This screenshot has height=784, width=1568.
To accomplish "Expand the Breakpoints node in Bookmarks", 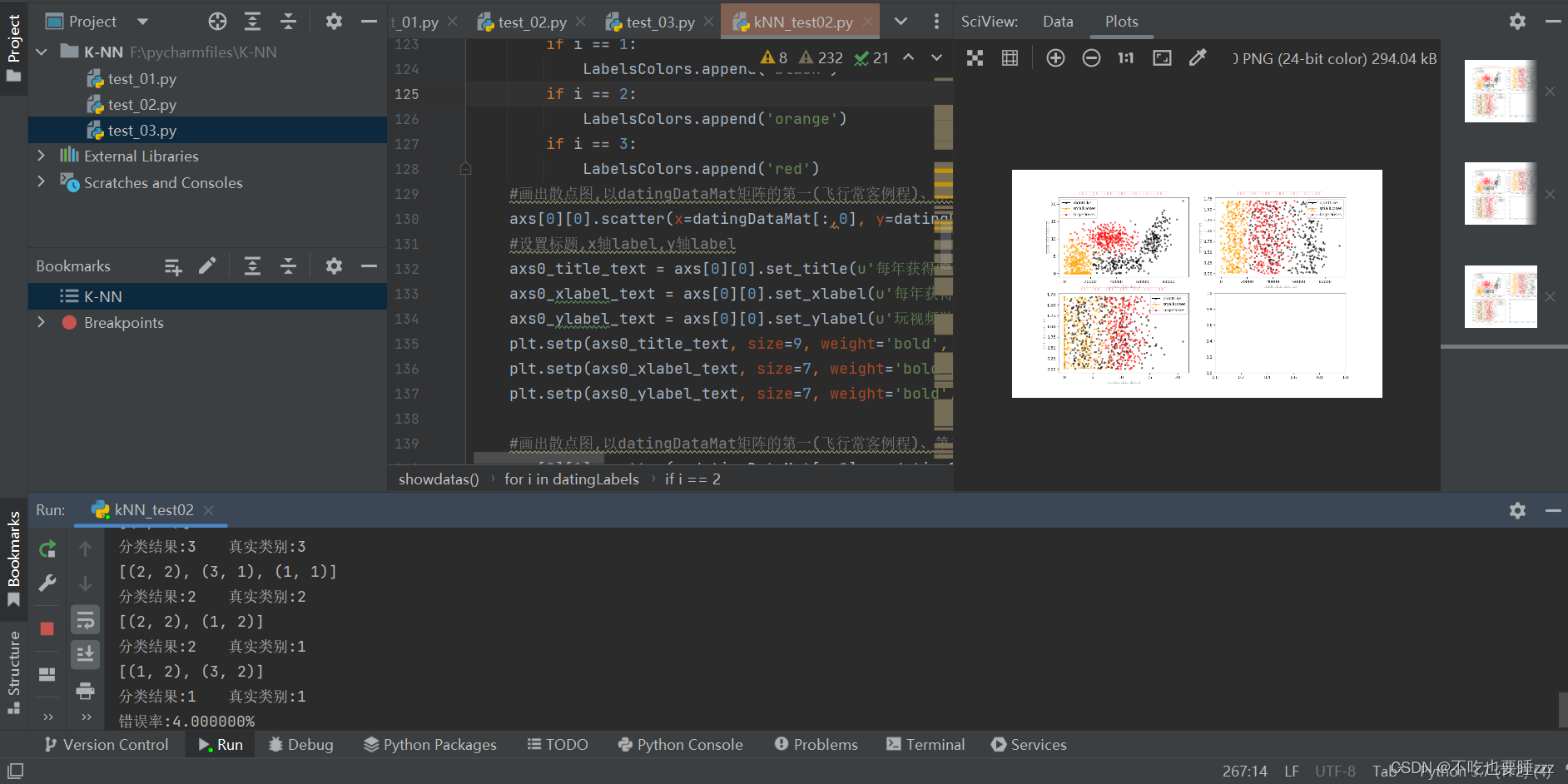I will [x=41, y=323].
